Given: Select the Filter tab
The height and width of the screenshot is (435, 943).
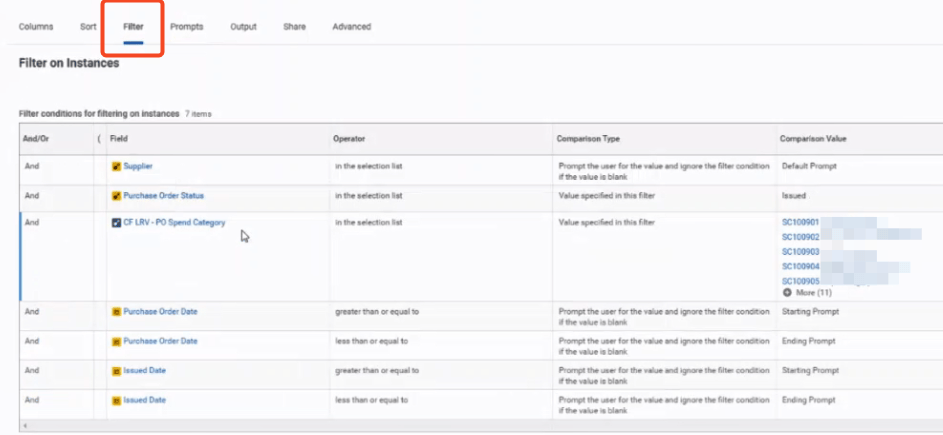Looking at the screenshot, I should click(x=133, y=27).
